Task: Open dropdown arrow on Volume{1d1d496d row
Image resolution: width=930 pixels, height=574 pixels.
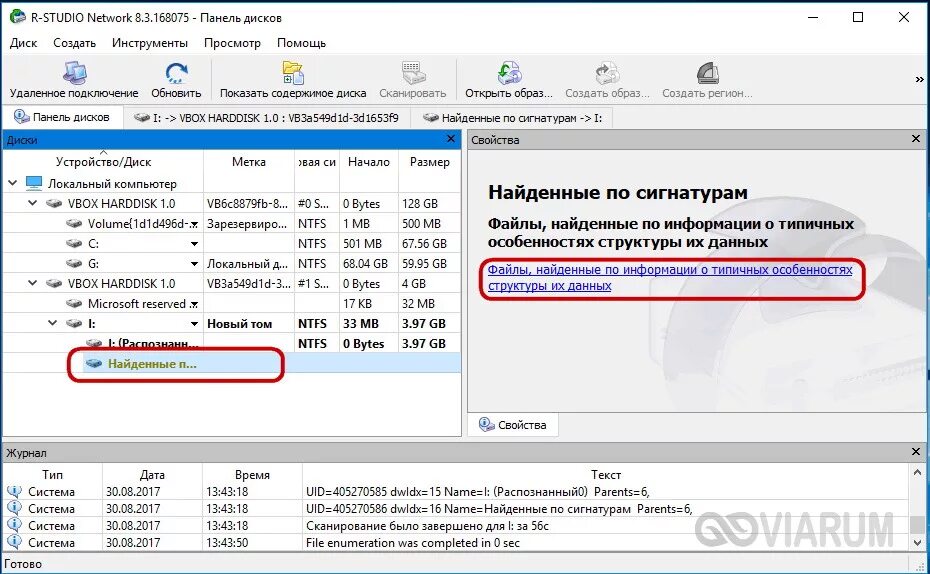Action: click(x=194, y=224)
